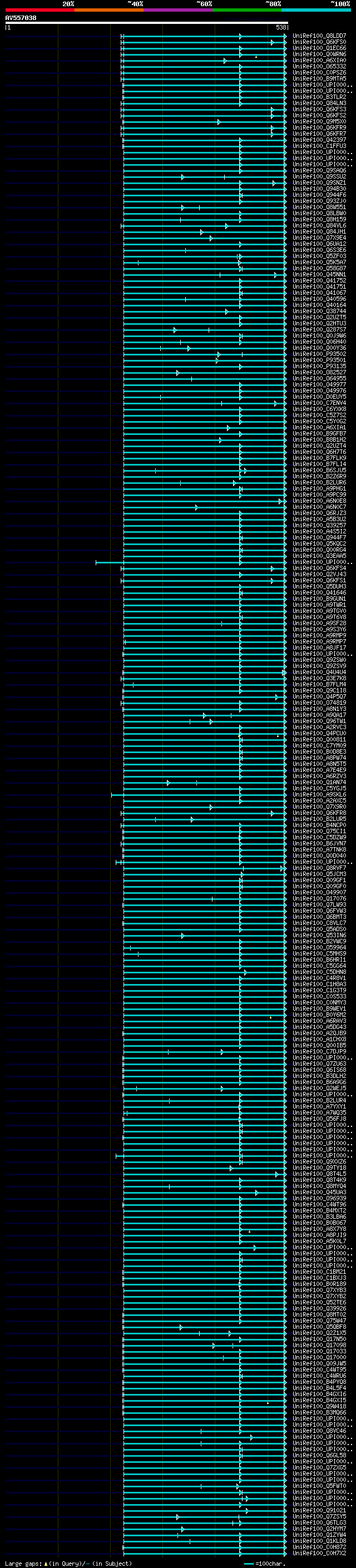Open hit UniRef100_Q0WRN6
356x1568 pixels.
tap(319, 54)
